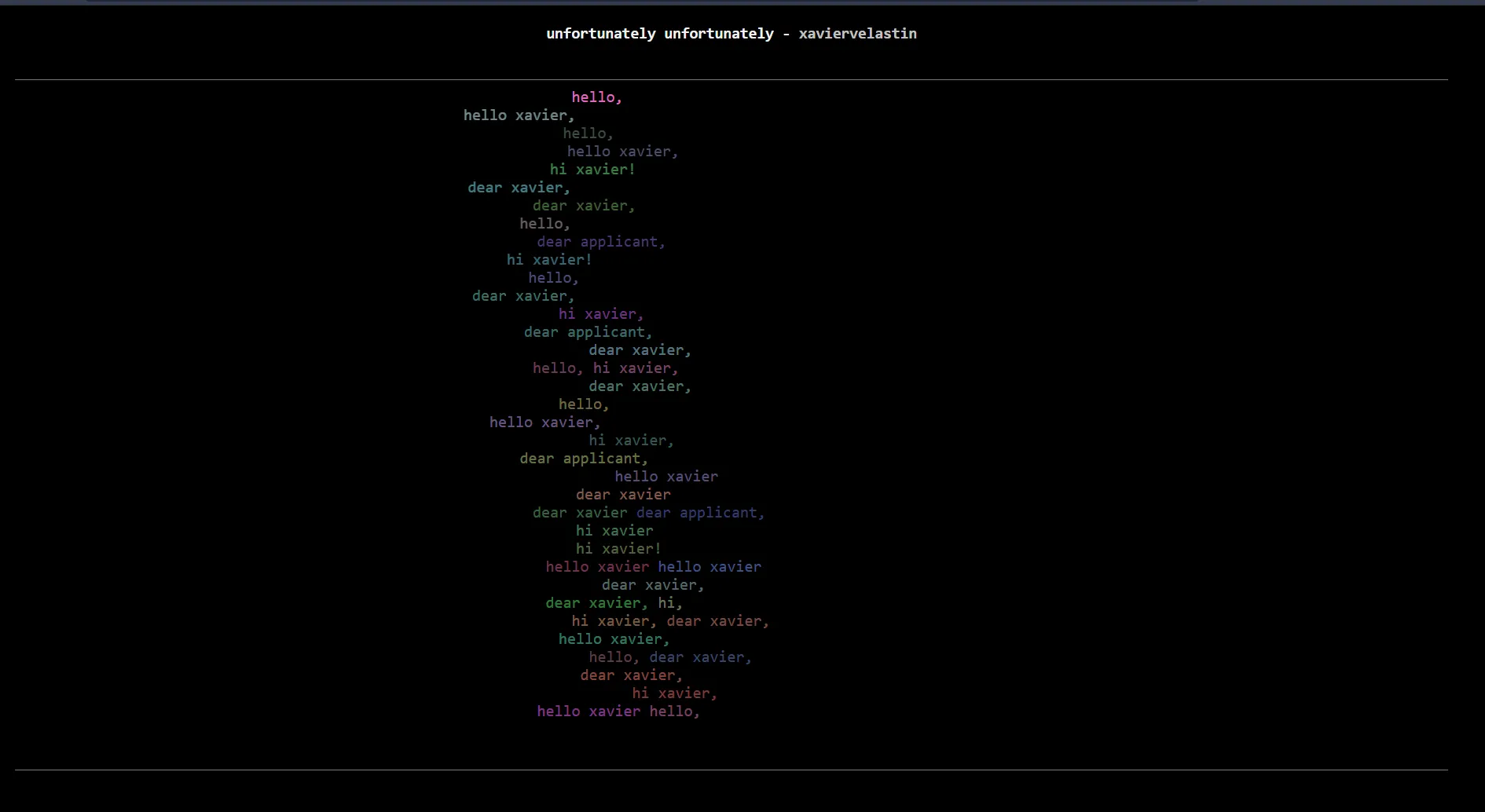Click standalone 'dear xavier' line without comma
The height and width of the screenshot is (812, 1485).
point(623,495)
